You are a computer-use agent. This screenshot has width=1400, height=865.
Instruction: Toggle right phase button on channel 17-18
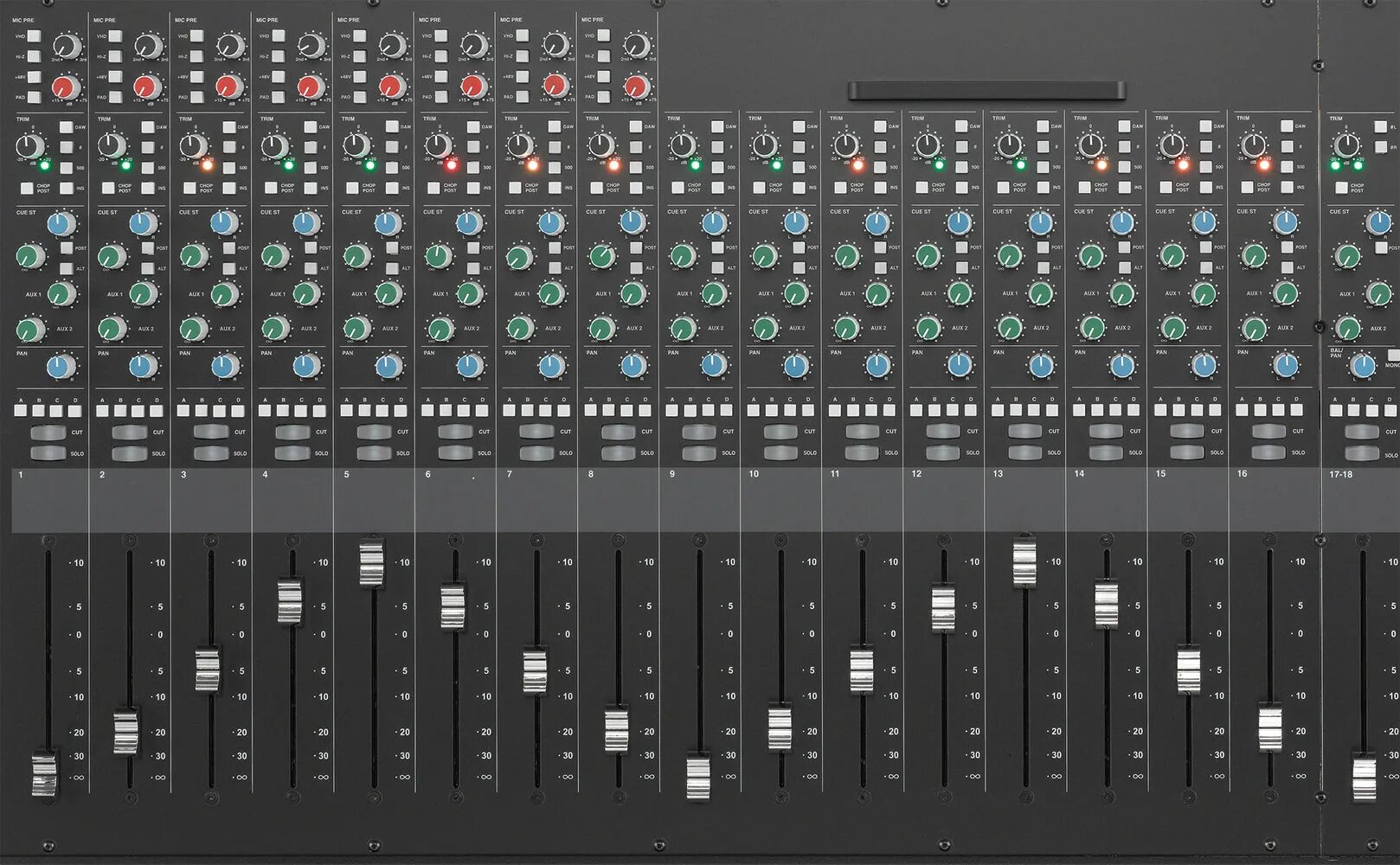pyautogui.click(x=1381, y=147)
